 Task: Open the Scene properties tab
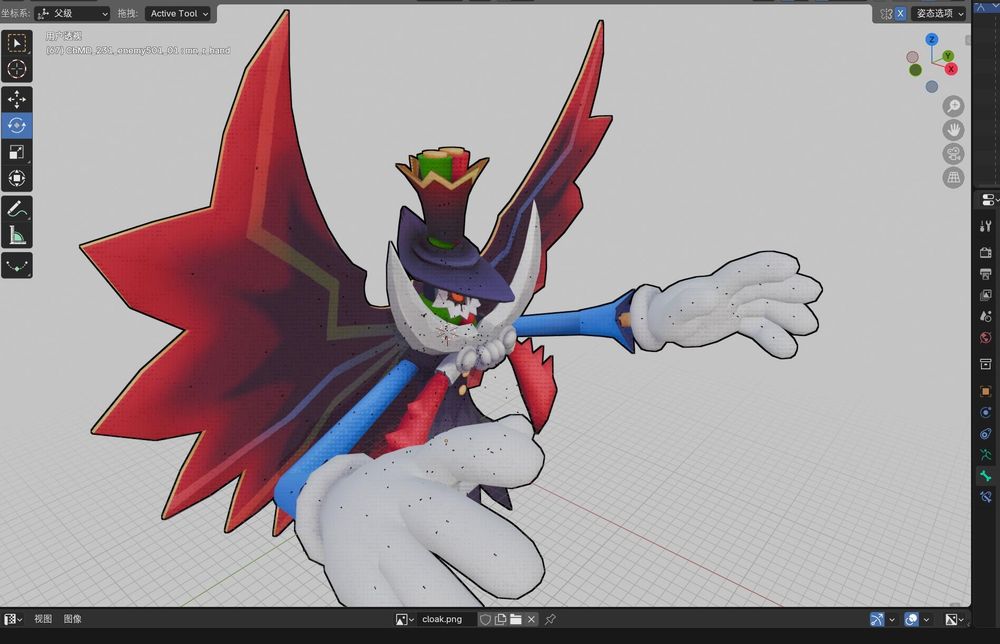click(985, 316)
